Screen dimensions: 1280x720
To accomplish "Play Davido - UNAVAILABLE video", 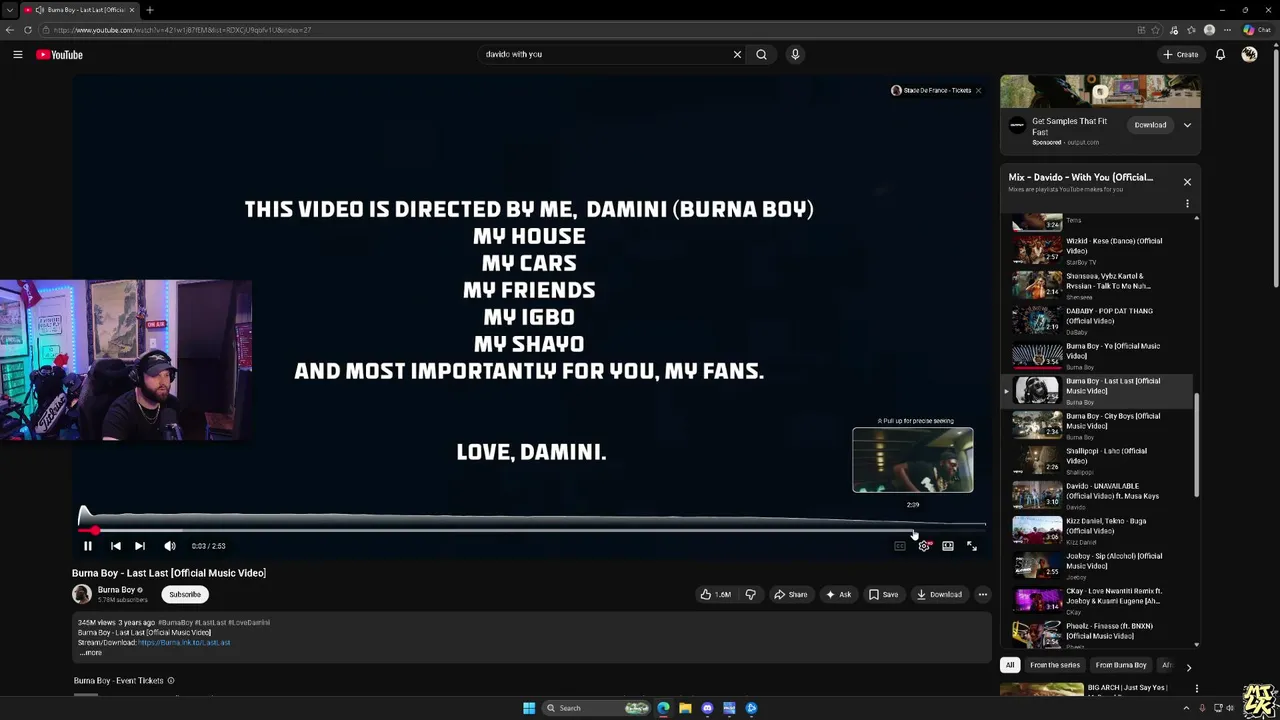I will 1097,495.
